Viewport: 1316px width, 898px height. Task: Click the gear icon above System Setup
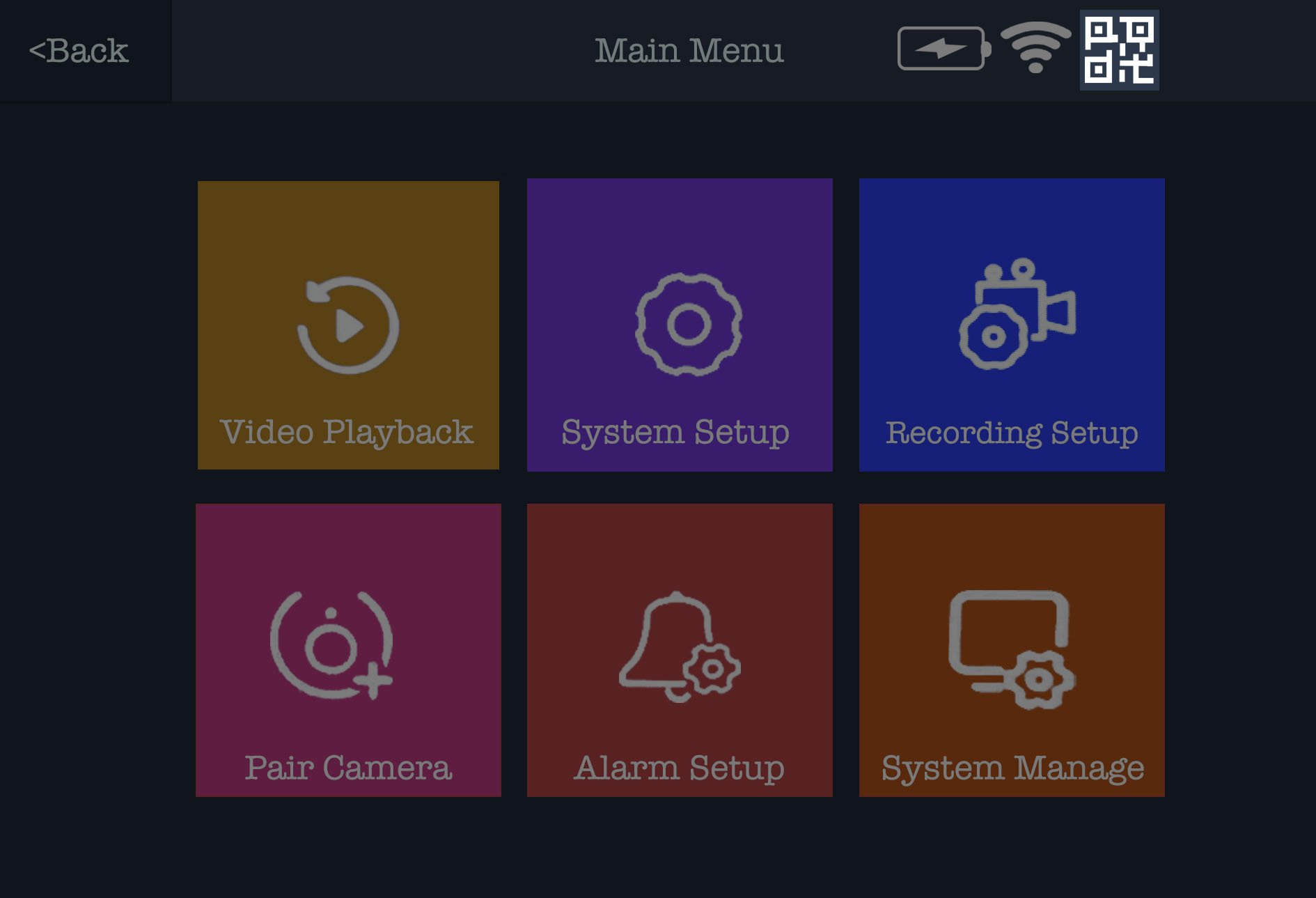688,324
